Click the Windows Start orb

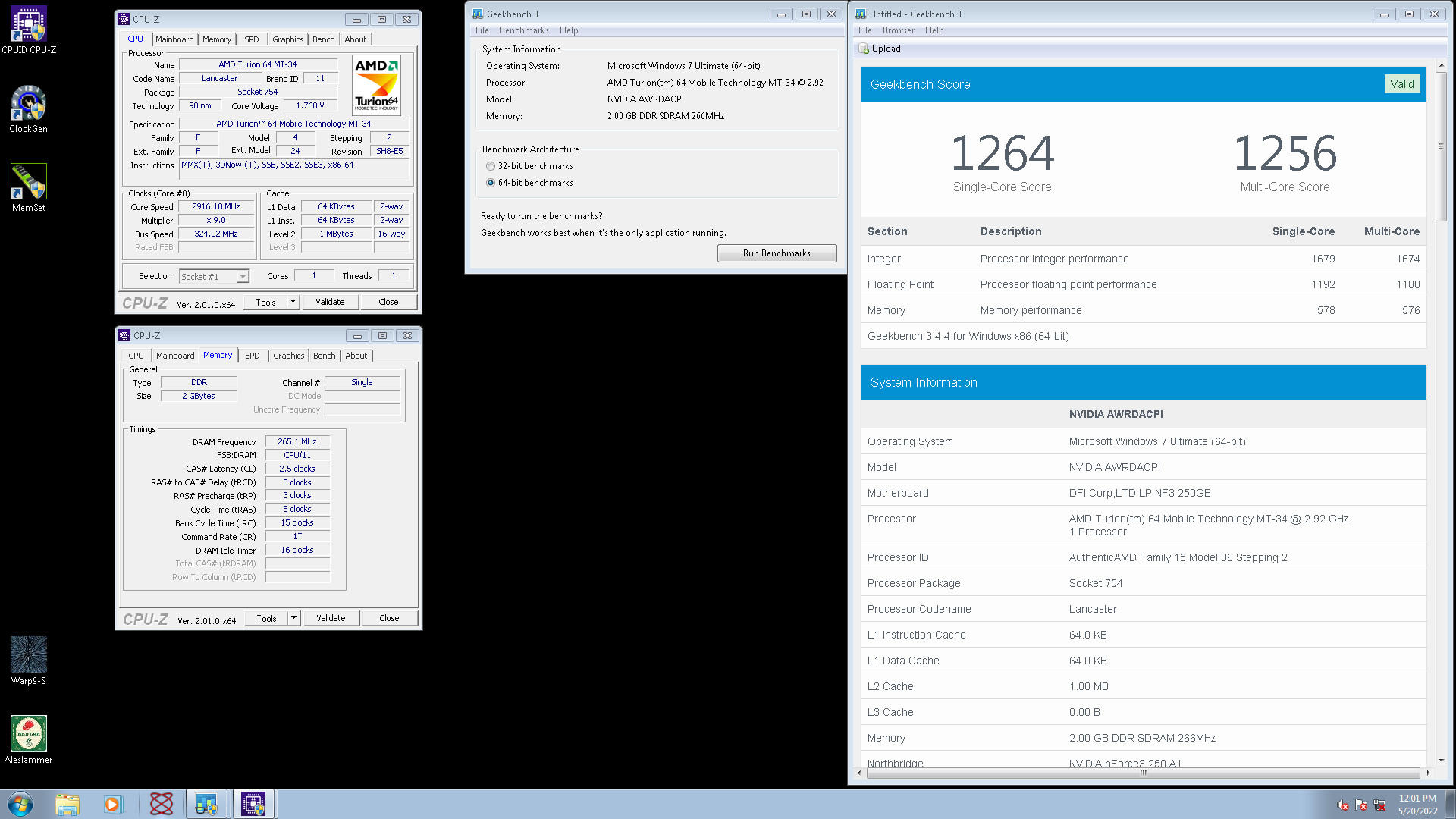coord(20,804)
